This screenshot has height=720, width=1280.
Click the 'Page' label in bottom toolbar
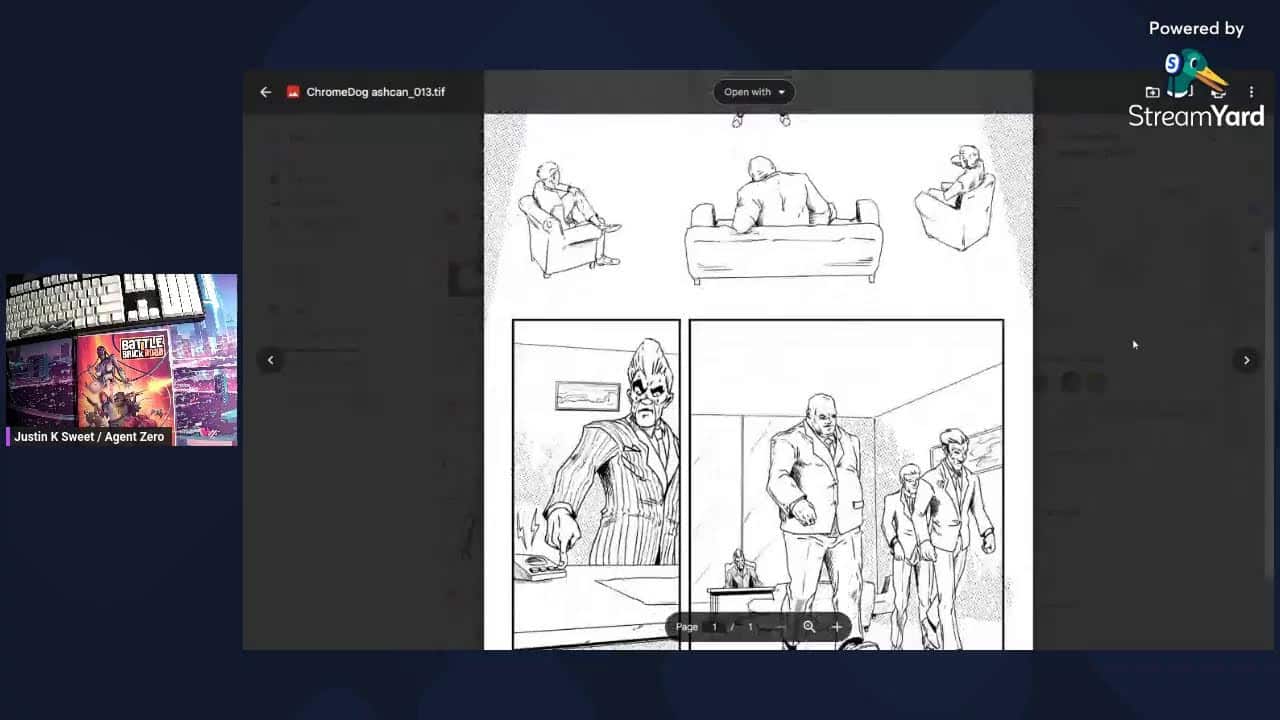[686, 627]
